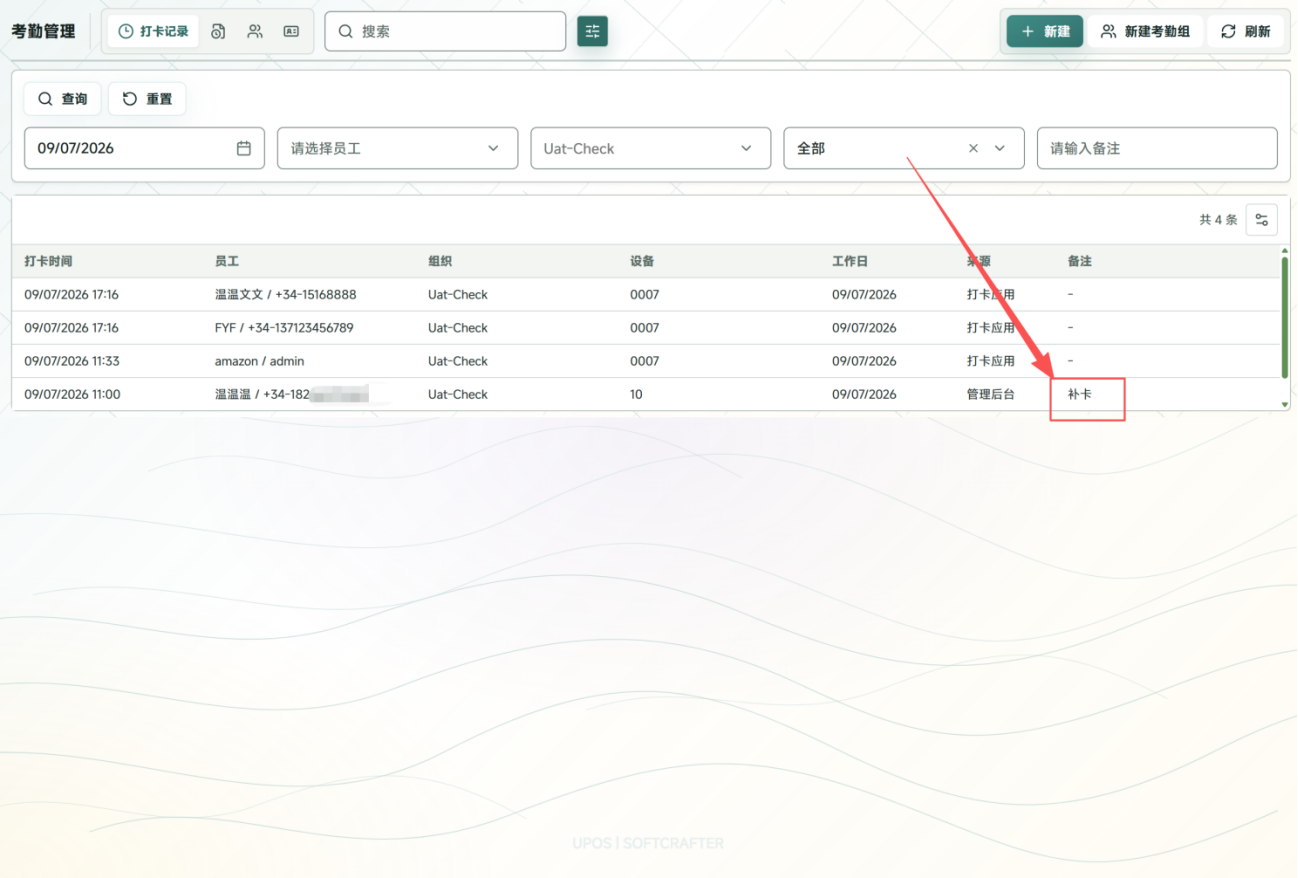Expand the 全部 dropdown arrow
Viewport: 1298px width, 878px height.
click(x=999, y=148)
